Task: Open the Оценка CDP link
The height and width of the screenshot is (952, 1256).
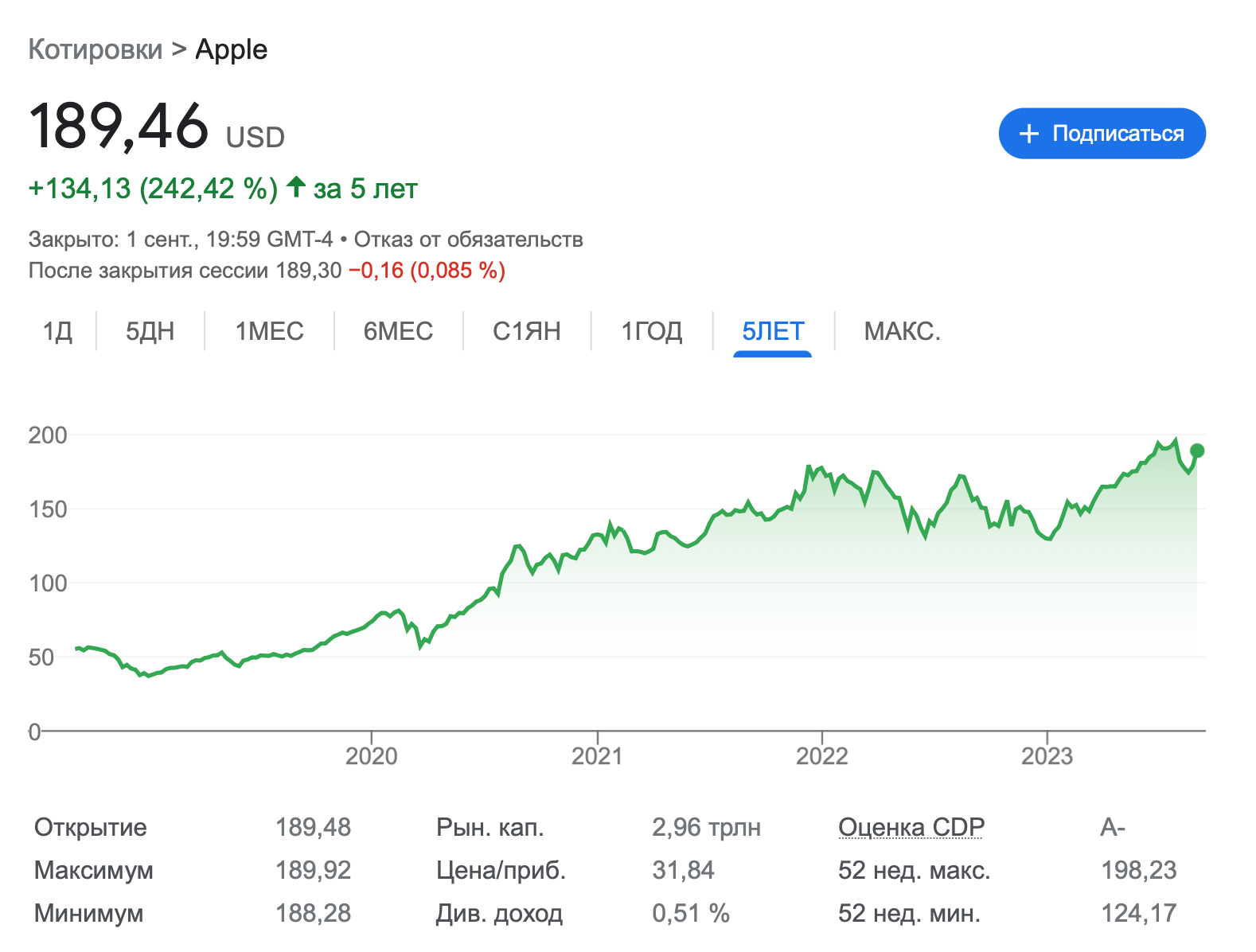Action: pos(911,827)
